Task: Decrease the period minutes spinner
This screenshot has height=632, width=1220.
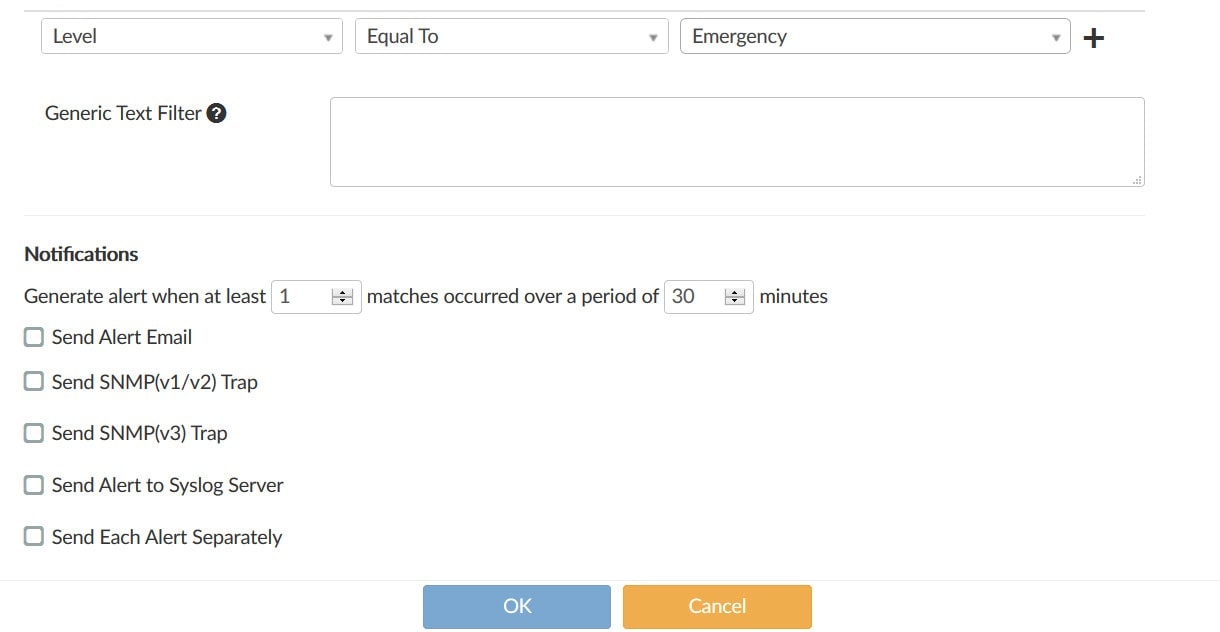Action: (735, 301)
